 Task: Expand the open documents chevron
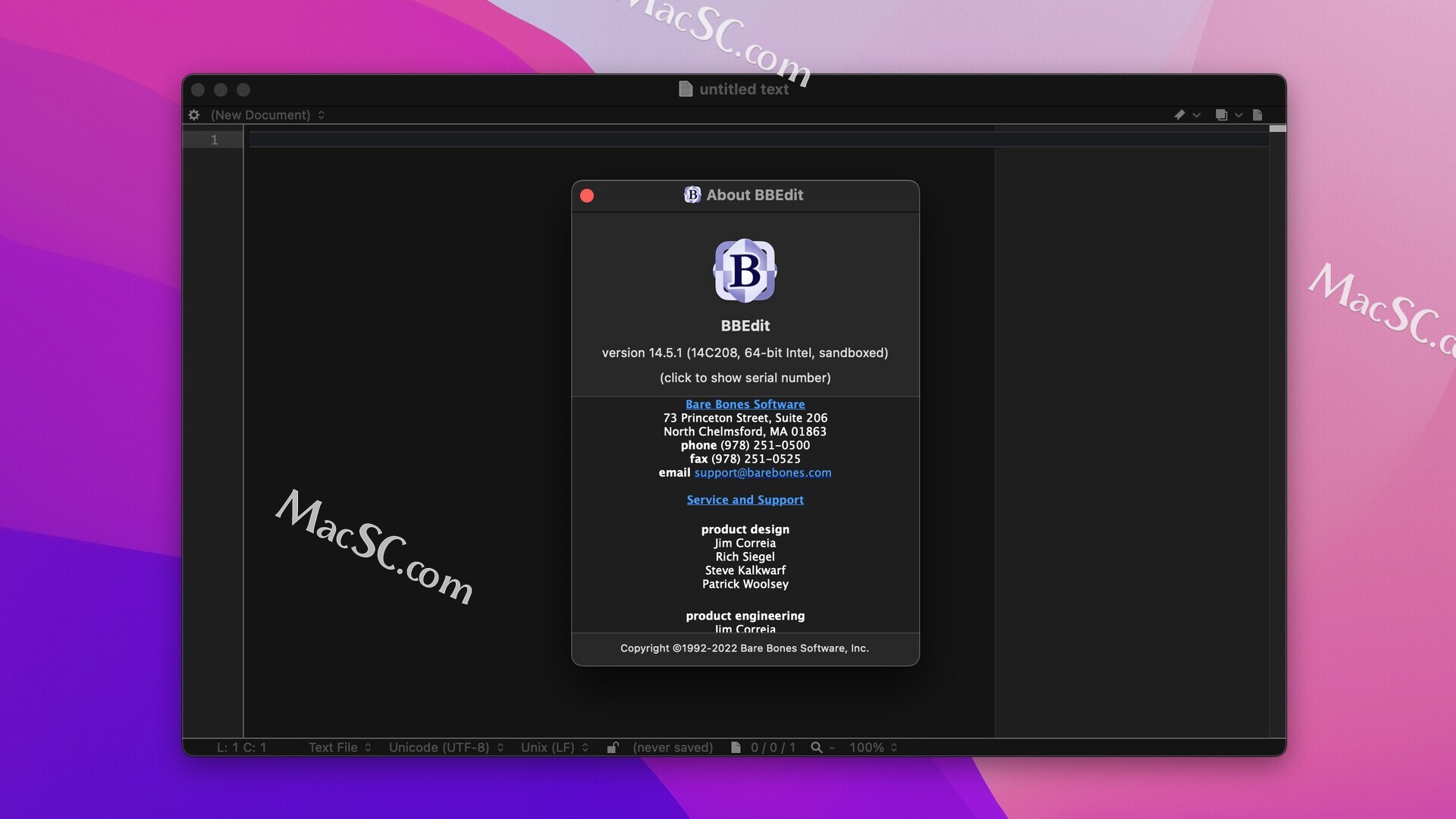(x=1238, y=115)
